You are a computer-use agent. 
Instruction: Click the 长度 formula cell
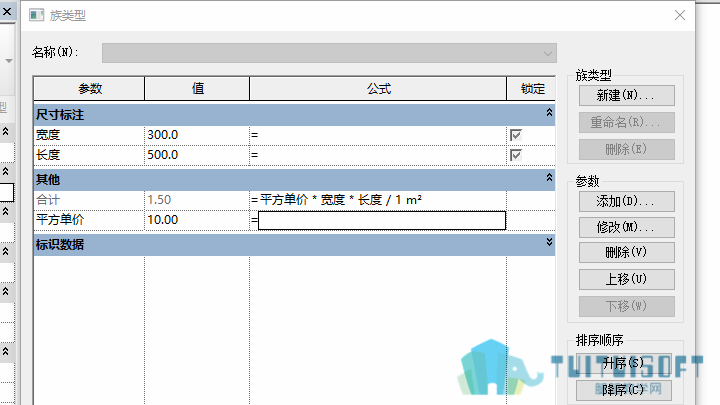pyautogui.click(x=378, y=155)
